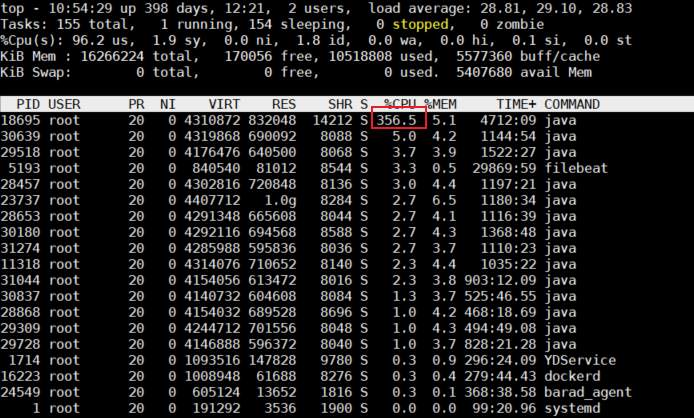The height and width of the screenshot is (418, 694).
Task: Click PID 11318 in the process list
Action: tap(20, 264)
